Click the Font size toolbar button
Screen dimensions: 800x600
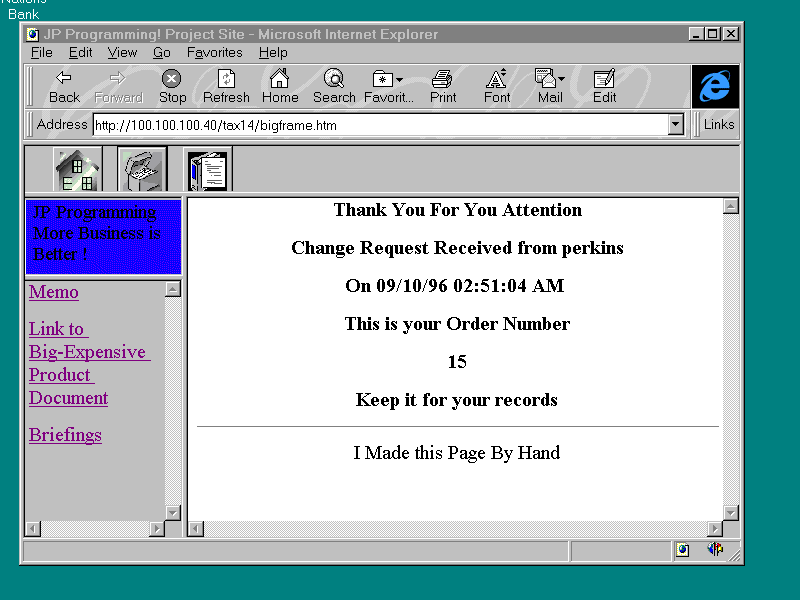pos(497,86)
